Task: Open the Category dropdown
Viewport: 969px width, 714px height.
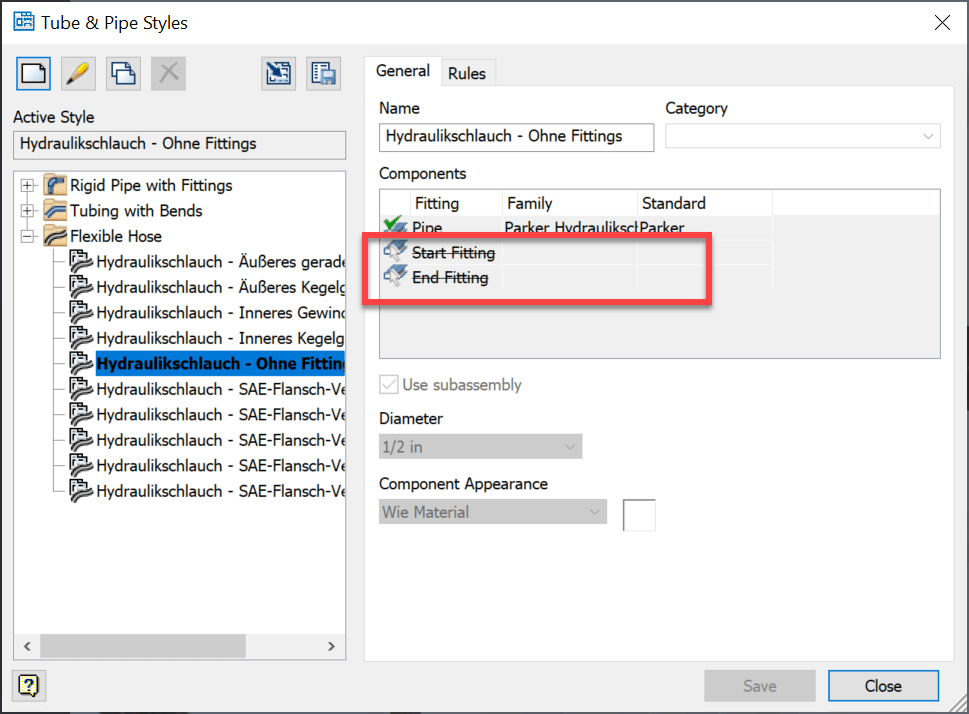Action: (803, 136)
